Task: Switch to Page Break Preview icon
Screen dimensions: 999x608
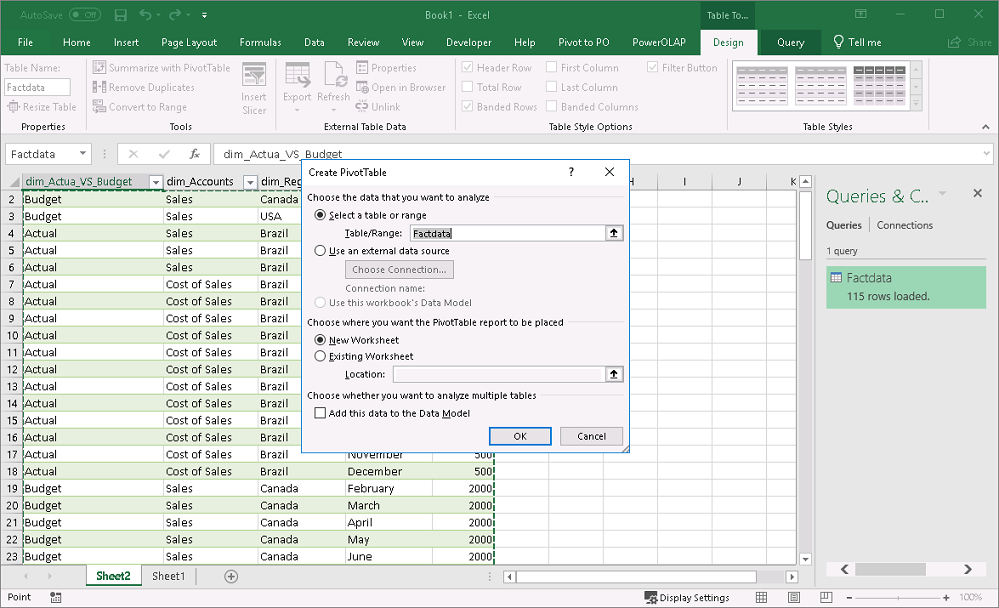Action: coord(826,597)
